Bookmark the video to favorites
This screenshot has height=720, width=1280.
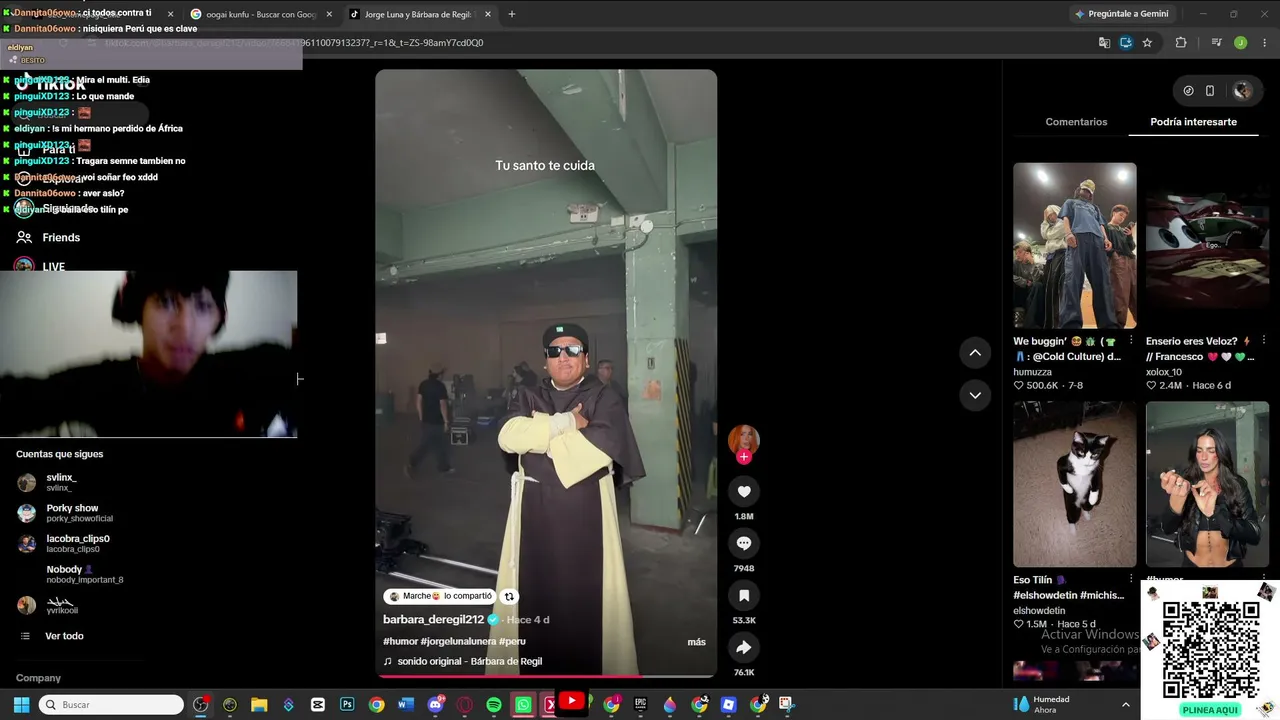(744, 595)
